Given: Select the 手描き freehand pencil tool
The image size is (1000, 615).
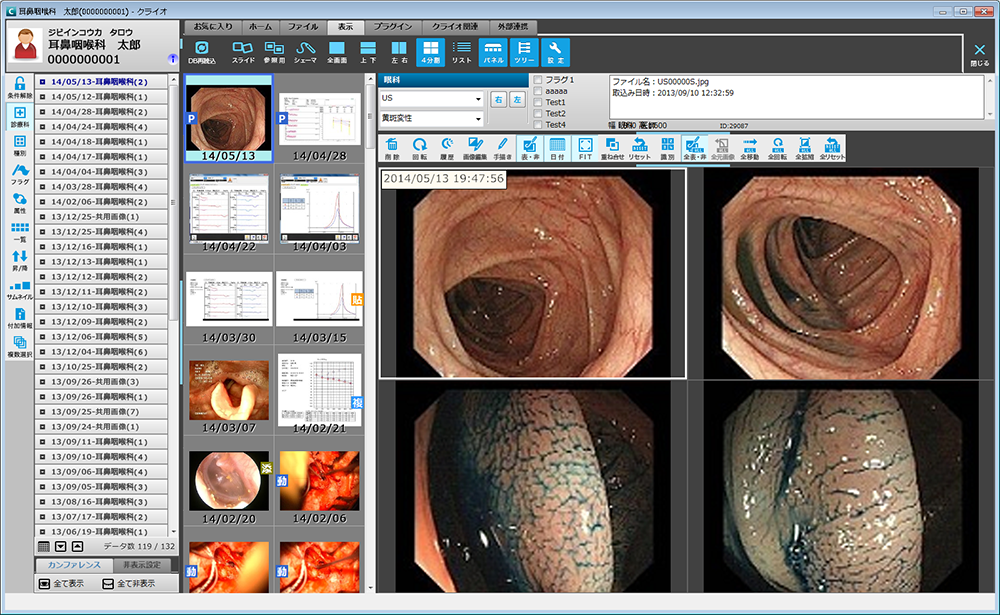Looking at the screenshot, I should tap(503, 148).
